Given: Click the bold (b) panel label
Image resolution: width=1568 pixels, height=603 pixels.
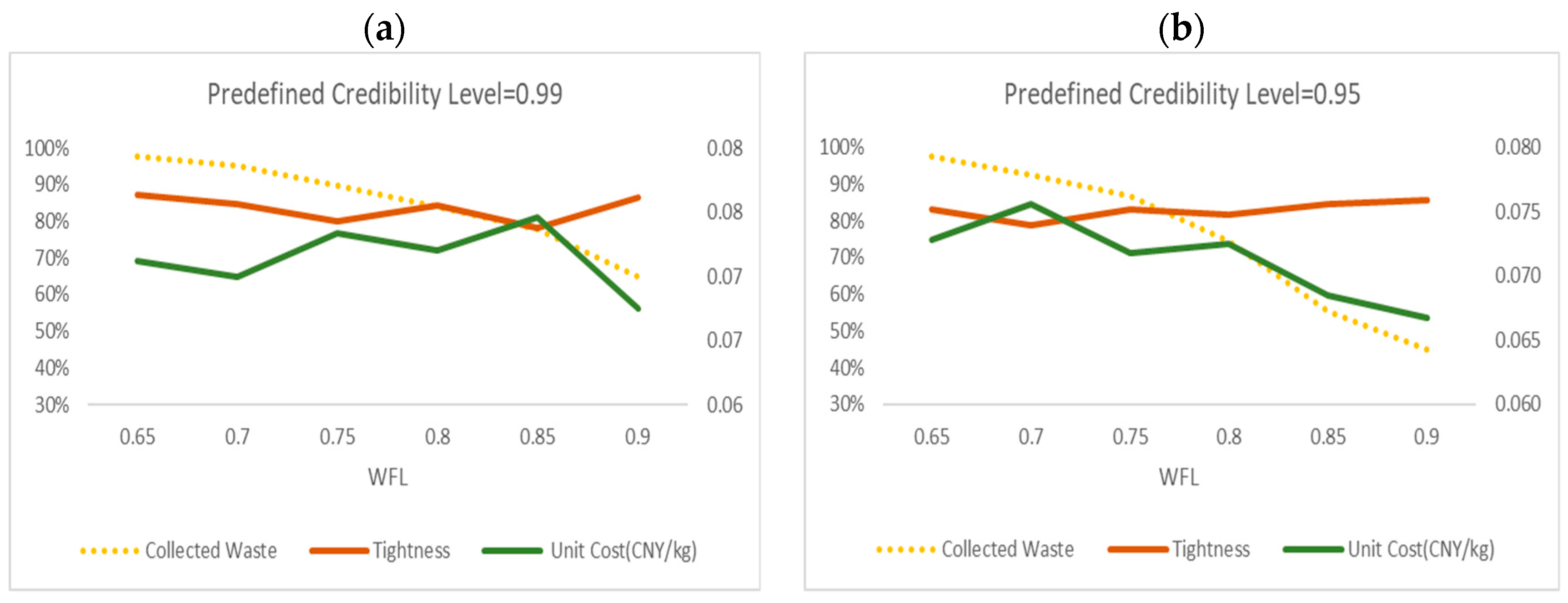Looking at the screenshot, I should [1181, 29].
